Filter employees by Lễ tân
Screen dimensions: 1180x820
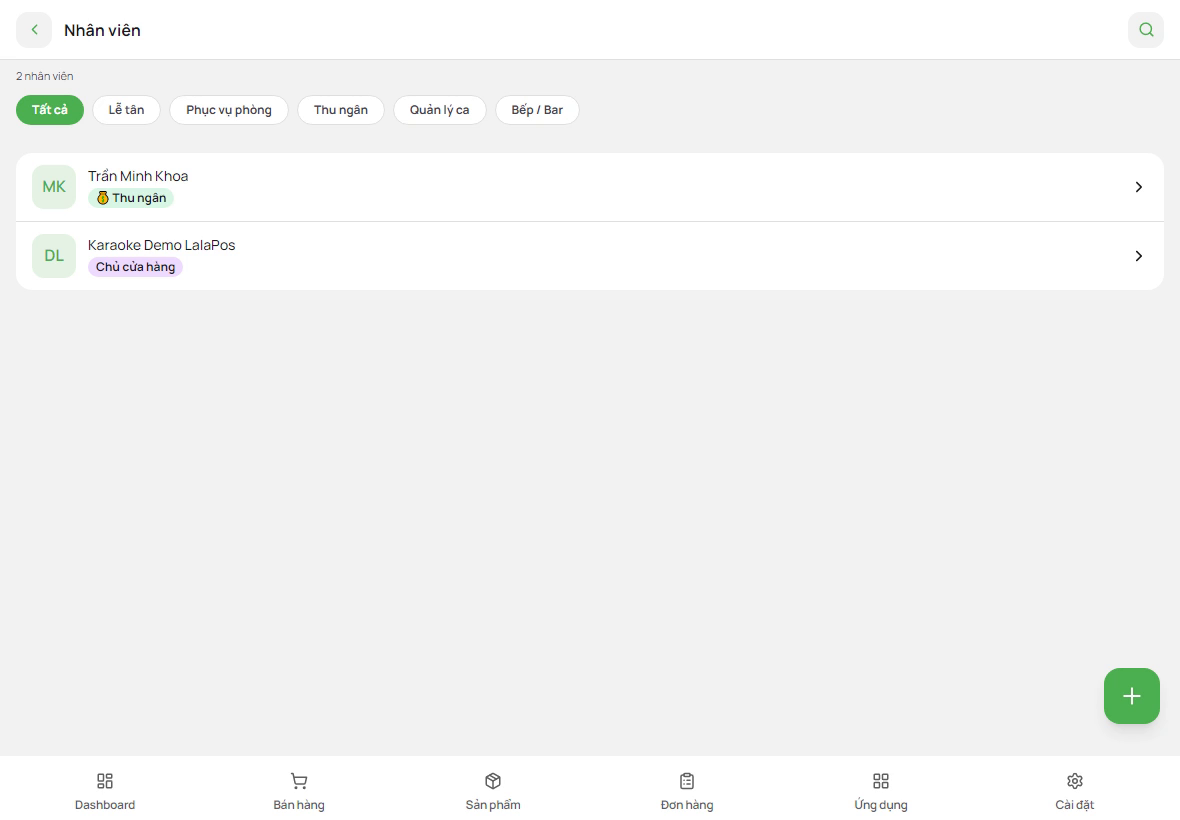coord(126,110)
